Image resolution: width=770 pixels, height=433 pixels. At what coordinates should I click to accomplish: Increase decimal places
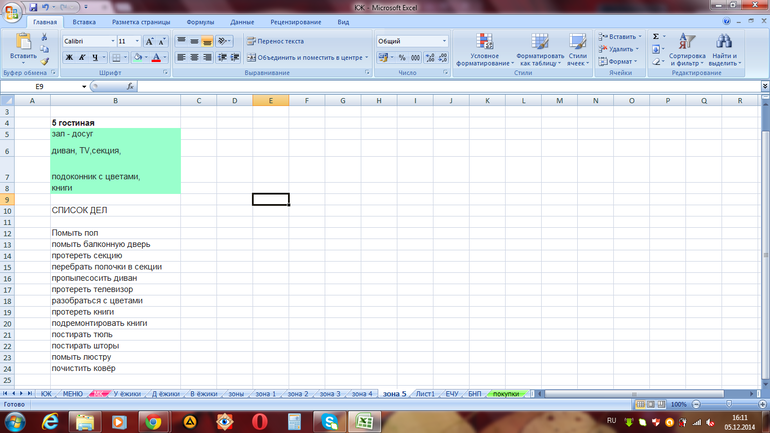[430, 57]
